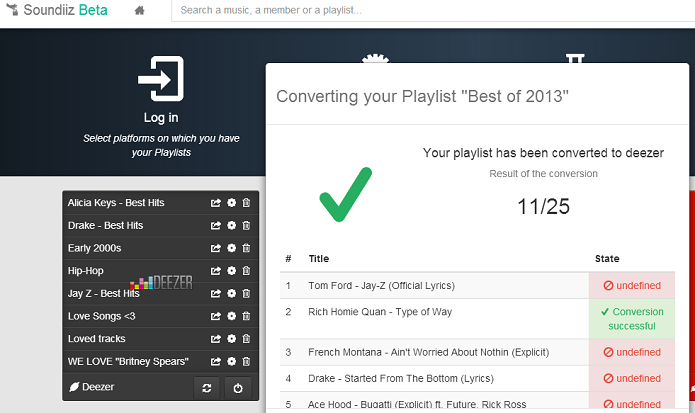Image resolution: width=695 pixels, height=413 pixels.
Task: Click share icon for Hip-Hop playlist
Action: [x=215, y=270]
